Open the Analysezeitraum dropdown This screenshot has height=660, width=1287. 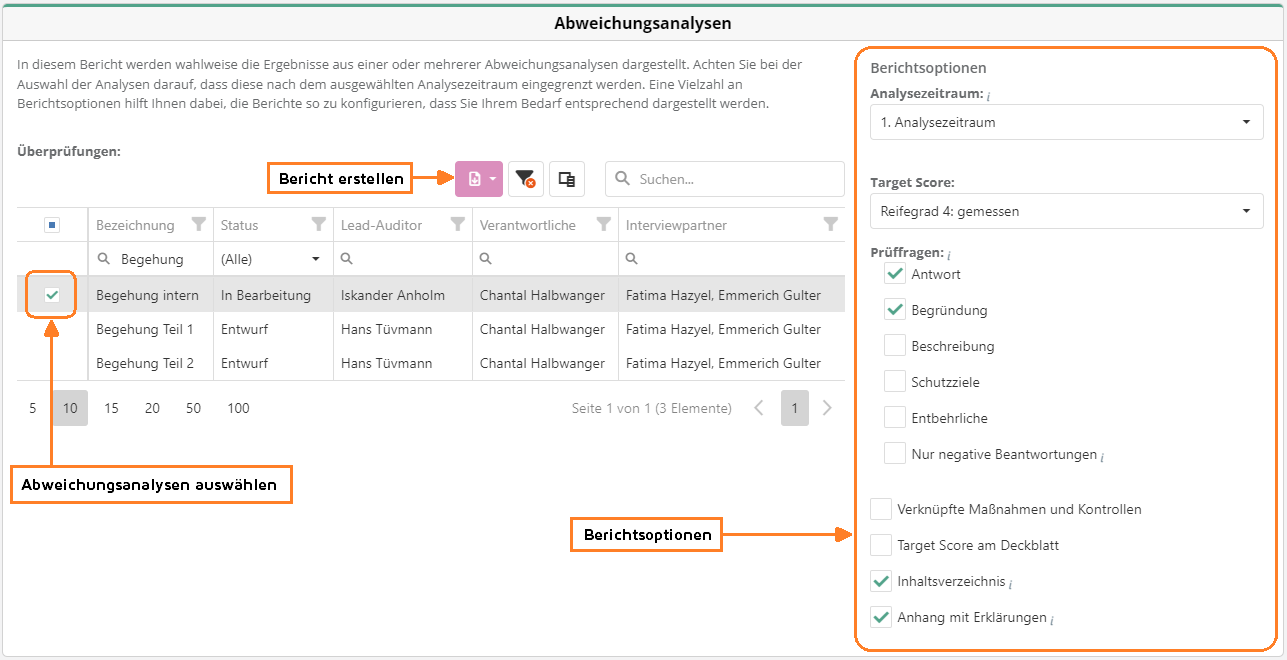click(1066, 122)
